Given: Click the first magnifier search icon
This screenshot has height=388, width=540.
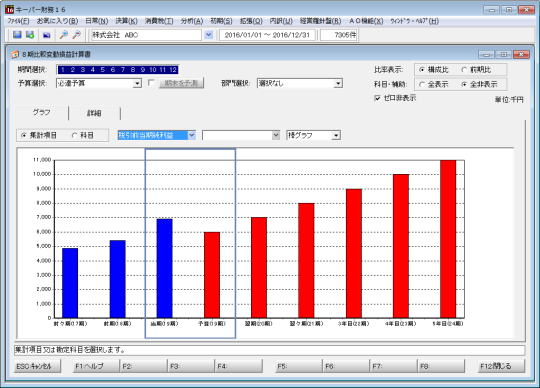Looking at the screenshot, I should (63, 34).
